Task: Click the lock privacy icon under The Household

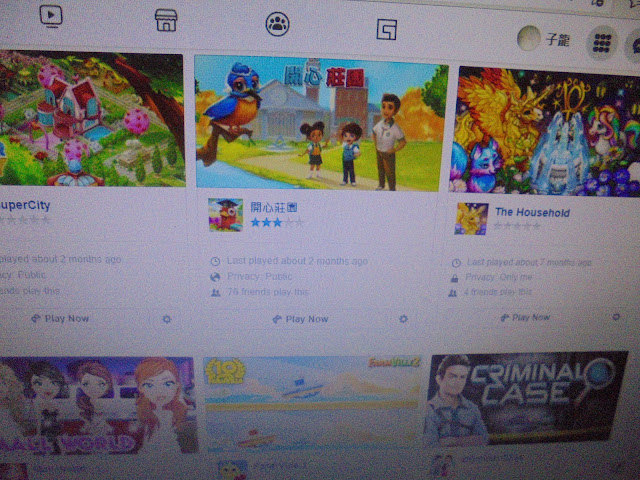Action: tap(454, 278)
